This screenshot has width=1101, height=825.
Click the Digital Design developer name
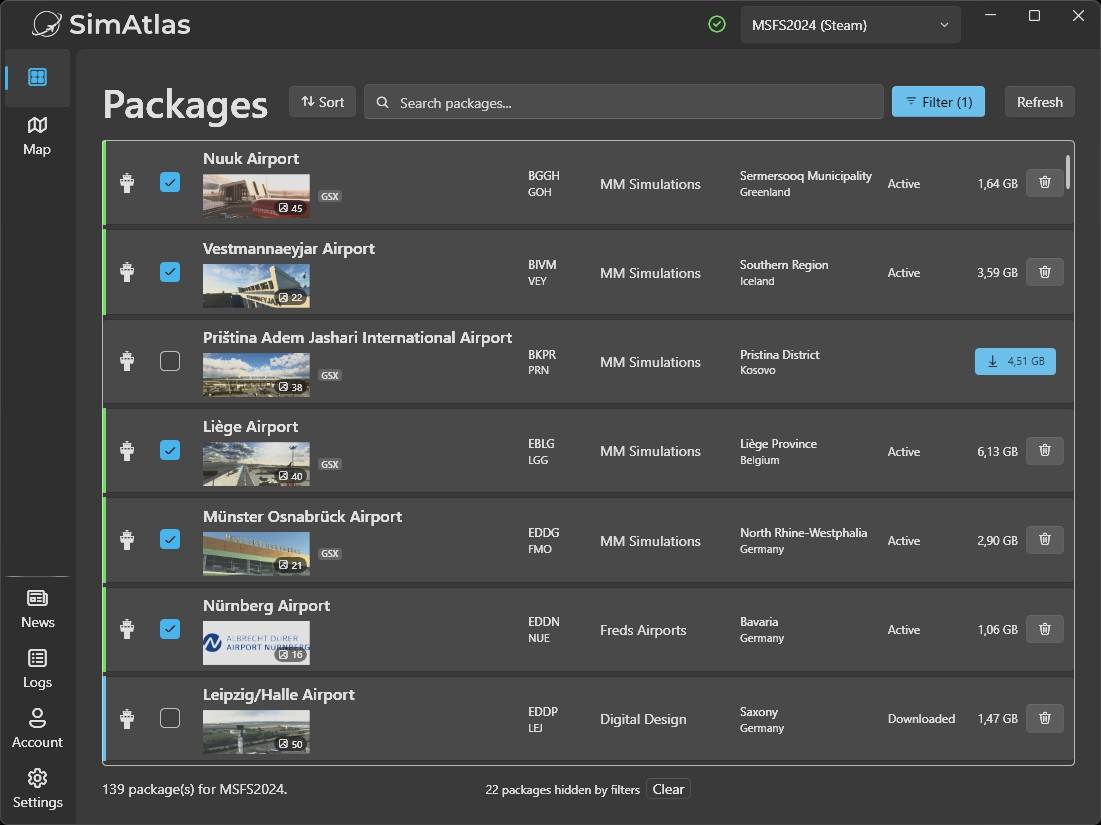click(642, 719)
